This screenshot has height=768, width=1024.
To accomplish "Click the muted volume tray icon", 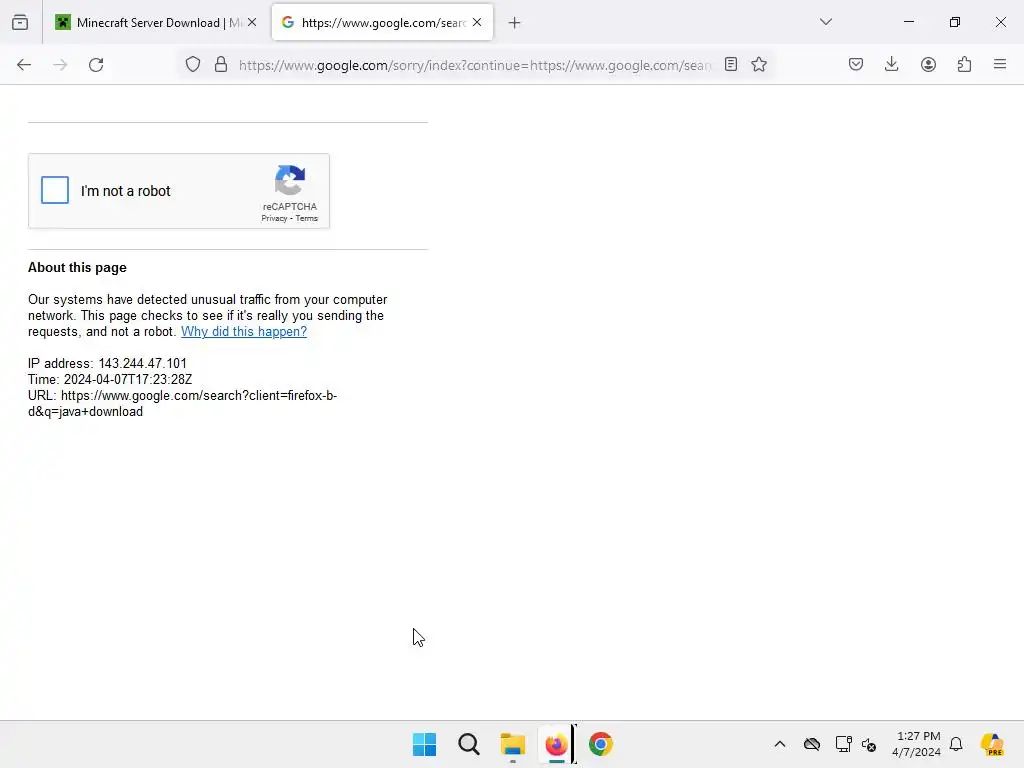I will pos(869,744).
